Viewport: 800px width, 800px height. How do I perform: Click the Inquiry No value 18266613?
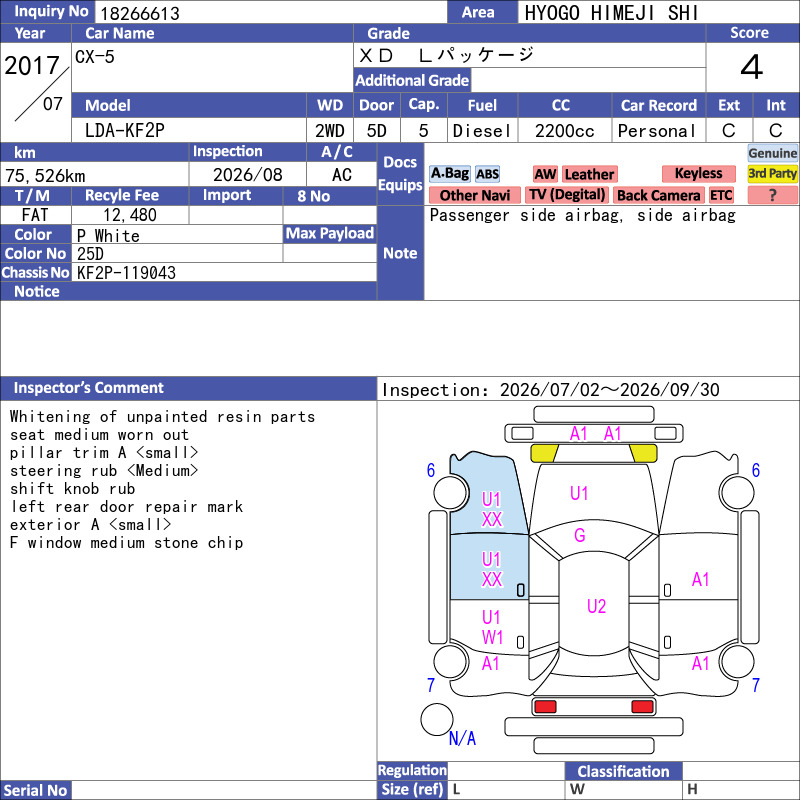[x=140, y=13]
